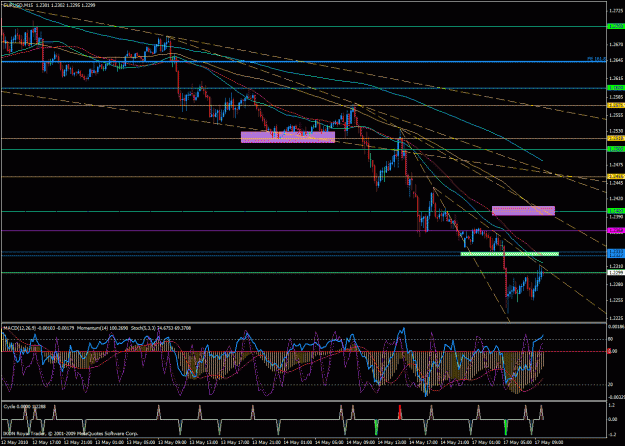Click the topmost green price label on the scale
Viewport: 625px width, 446px height.
click(614, 26)
